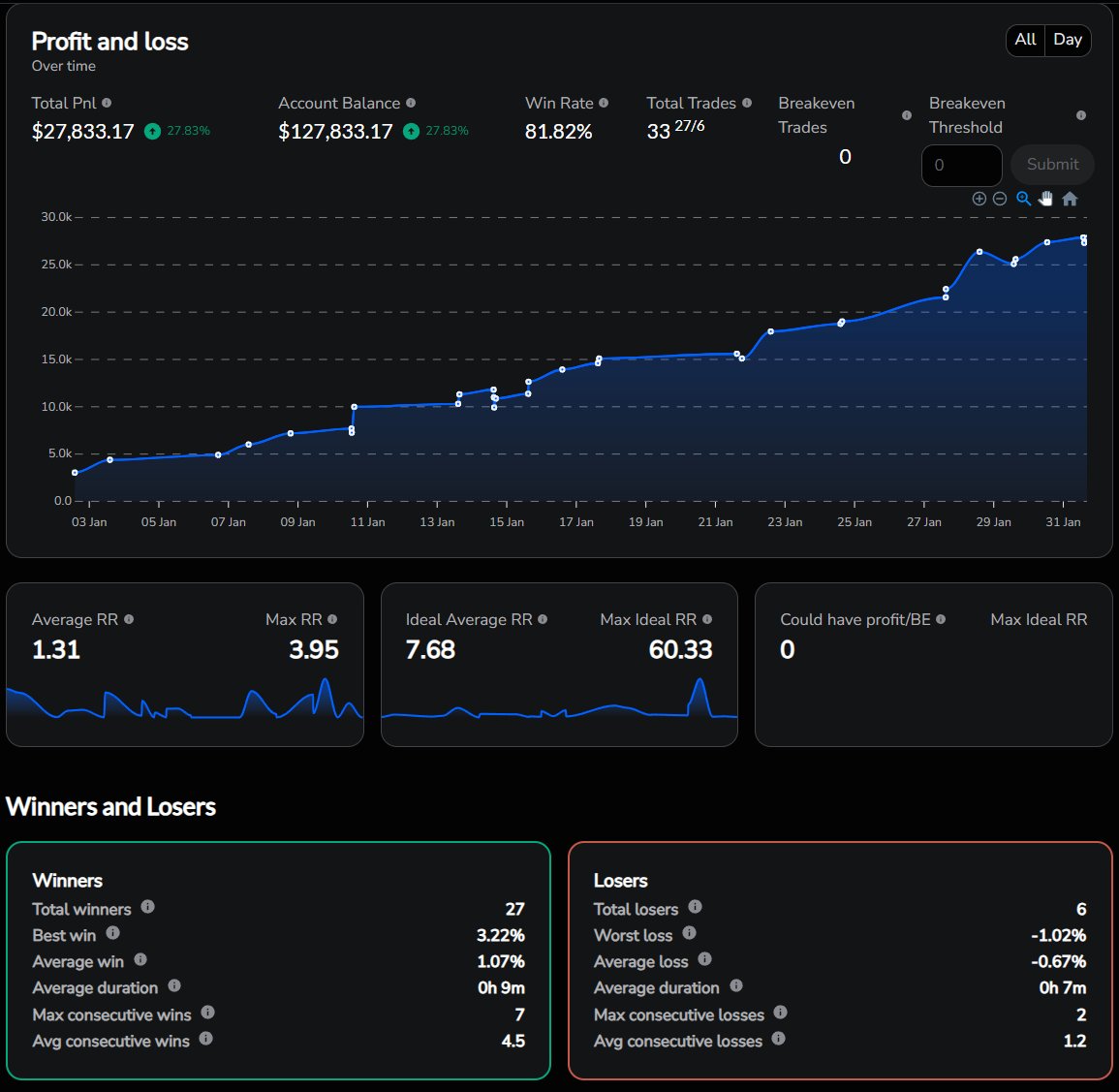
Task: Open info icon next to Average RR
Action: coord(129,619)
